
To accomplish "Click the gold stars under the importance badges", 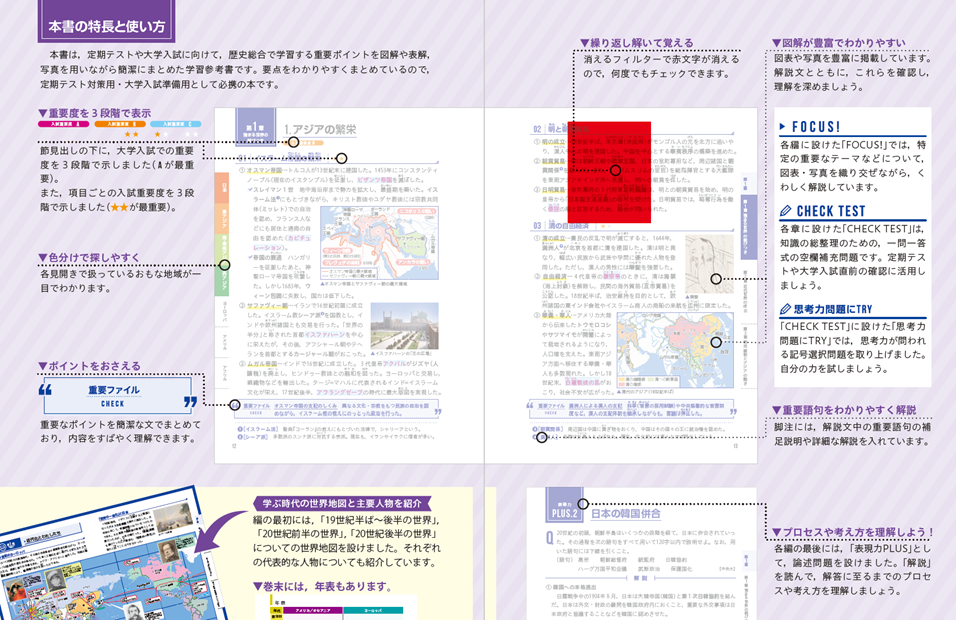I will tap(131, 134).
